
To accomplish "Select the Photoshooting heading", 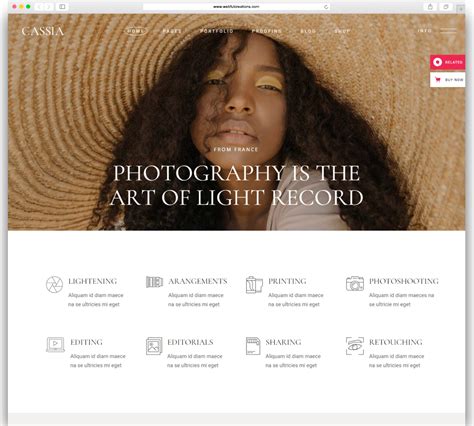I will (404, 281).
